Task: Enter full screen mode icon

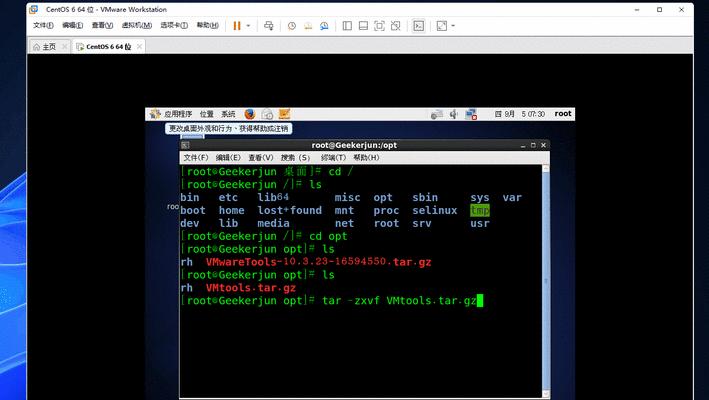Action: [379, 26]
